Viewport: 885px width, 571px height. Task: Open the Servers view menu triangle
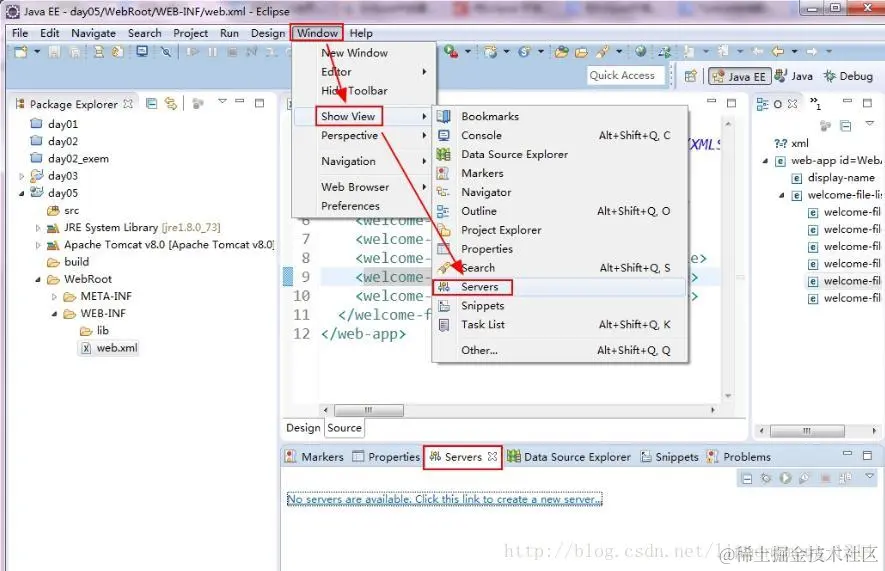click(870, 477)
